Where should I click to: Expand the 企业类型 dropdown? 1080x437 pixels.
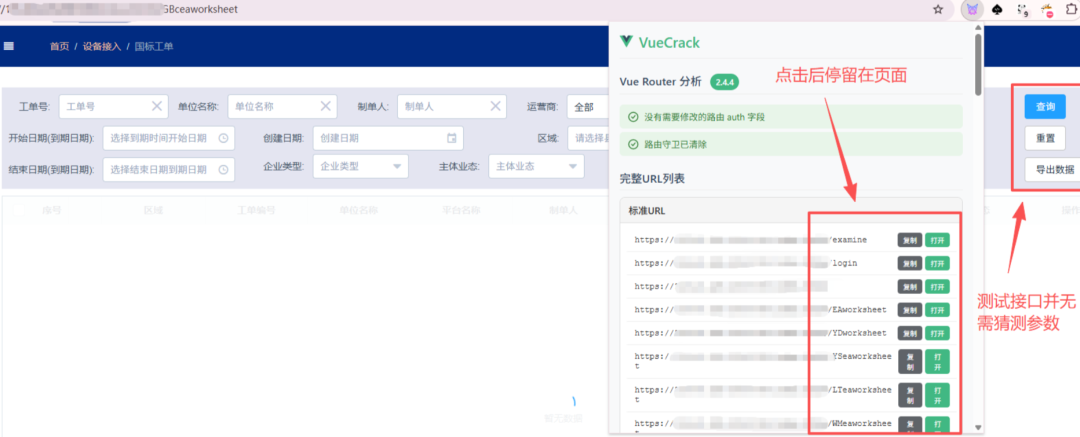[360, 166]
